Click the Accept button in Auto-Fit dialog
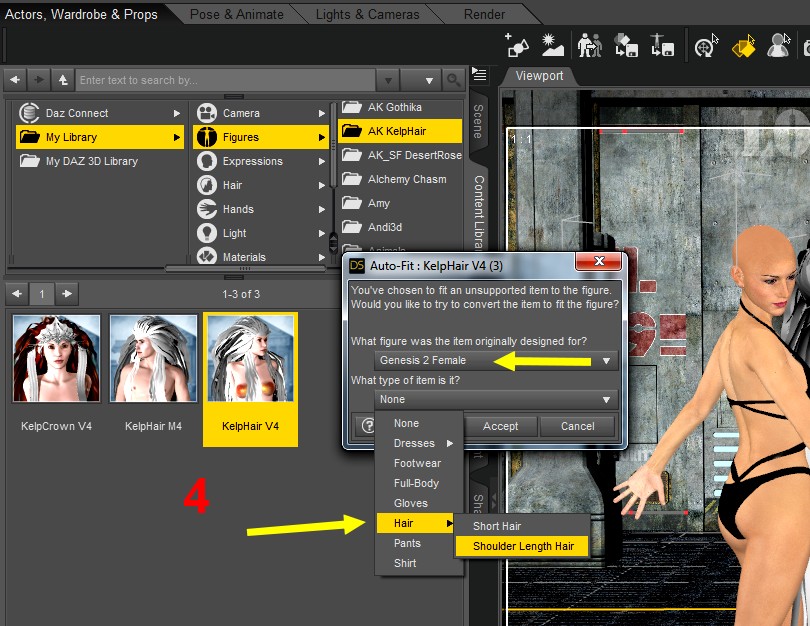This screenshot has height=626, width=810. pyautogui.click(x=500, y=426)
